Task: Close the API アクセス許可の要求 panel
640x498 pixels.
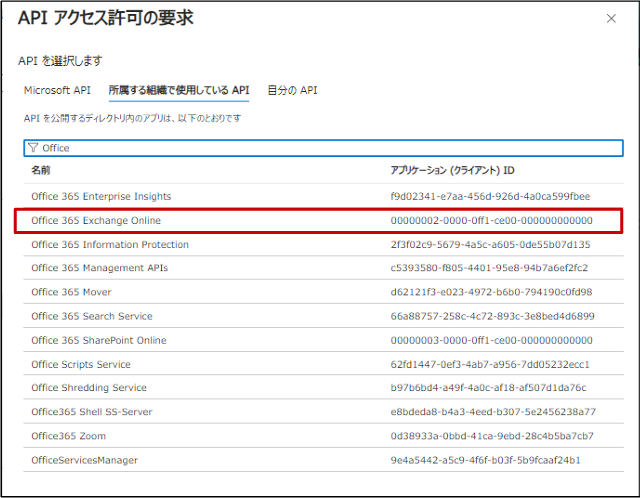Action: [611, 18]
